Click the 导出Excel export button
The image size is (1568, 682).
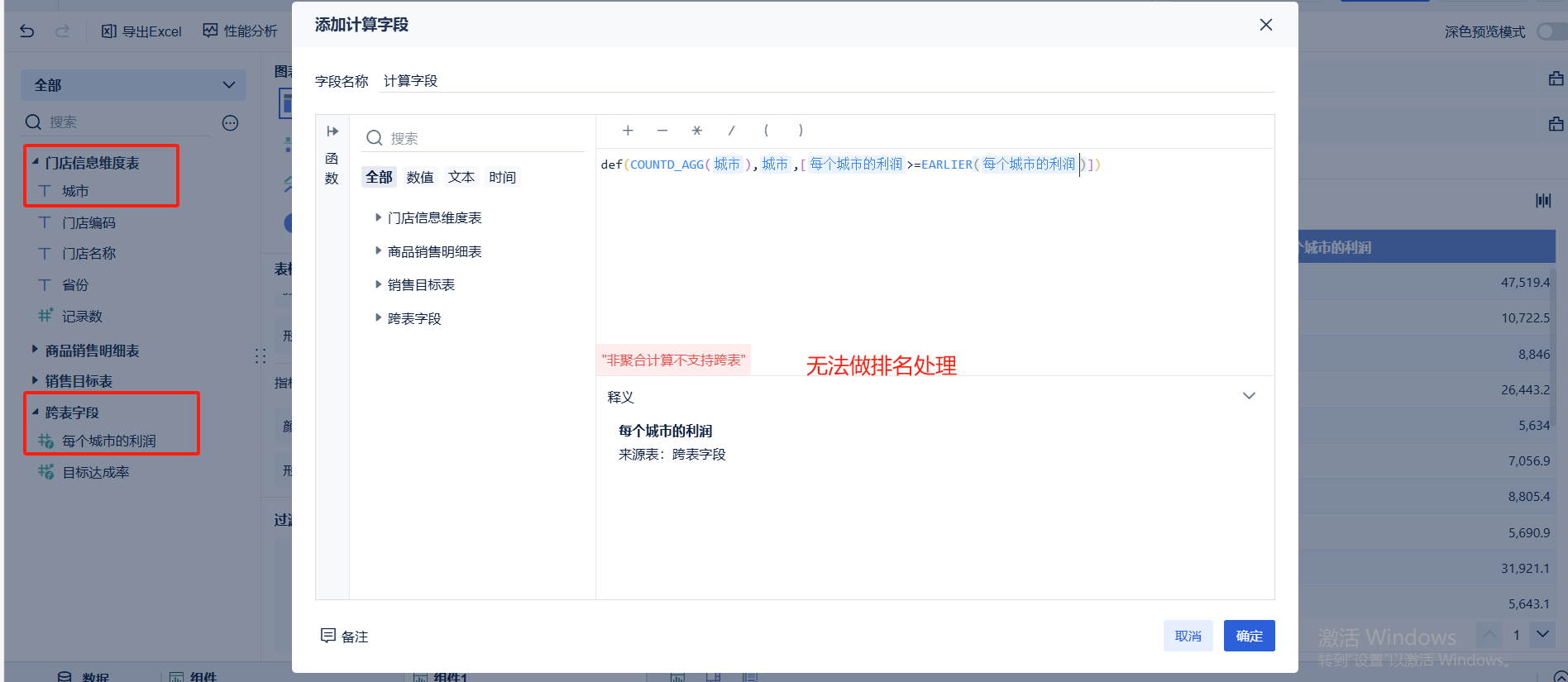click(x=141, y=31)
